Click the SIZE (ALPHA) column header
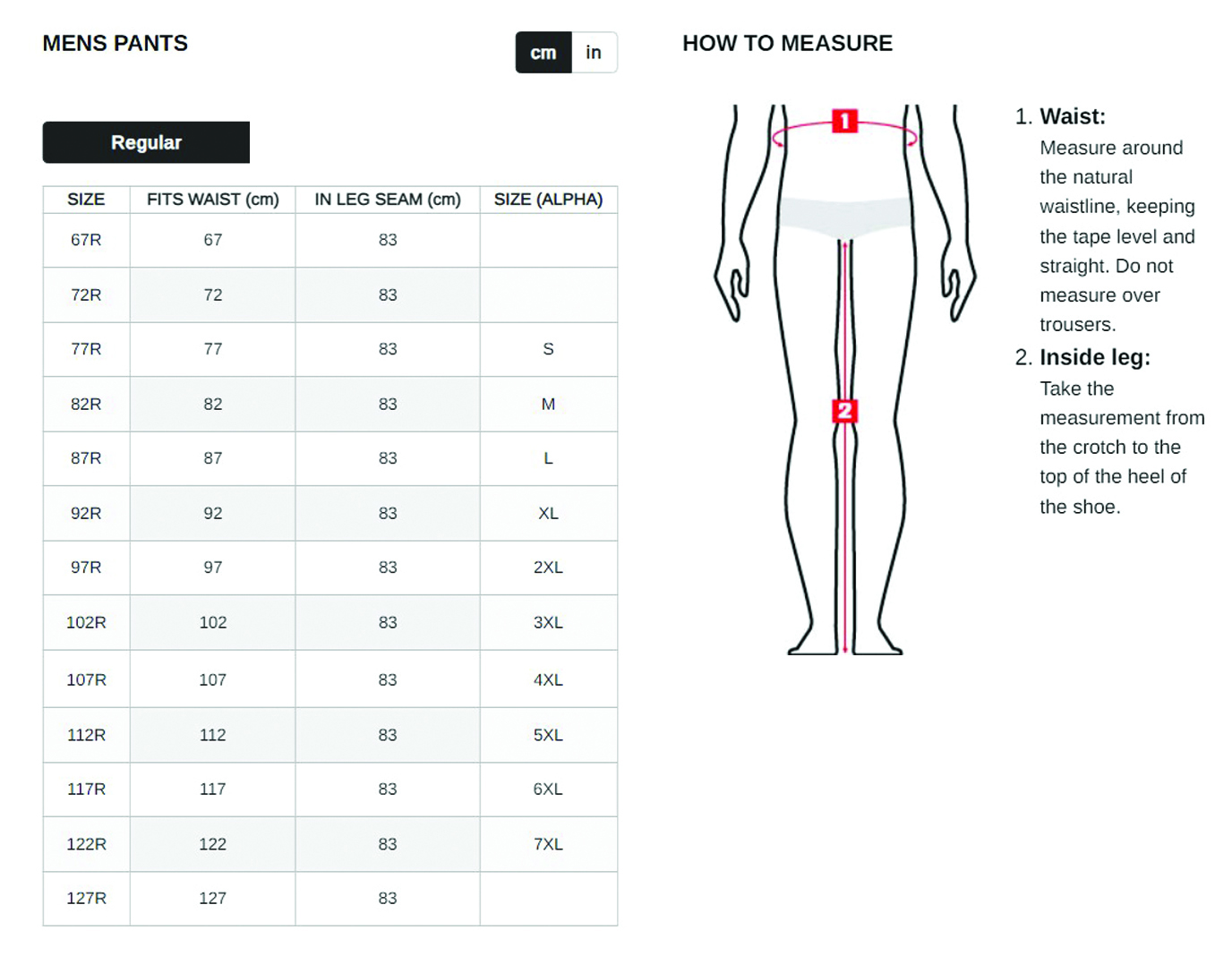The height and width of the screenshot is (973, 1232). click(x=548, y=200)
